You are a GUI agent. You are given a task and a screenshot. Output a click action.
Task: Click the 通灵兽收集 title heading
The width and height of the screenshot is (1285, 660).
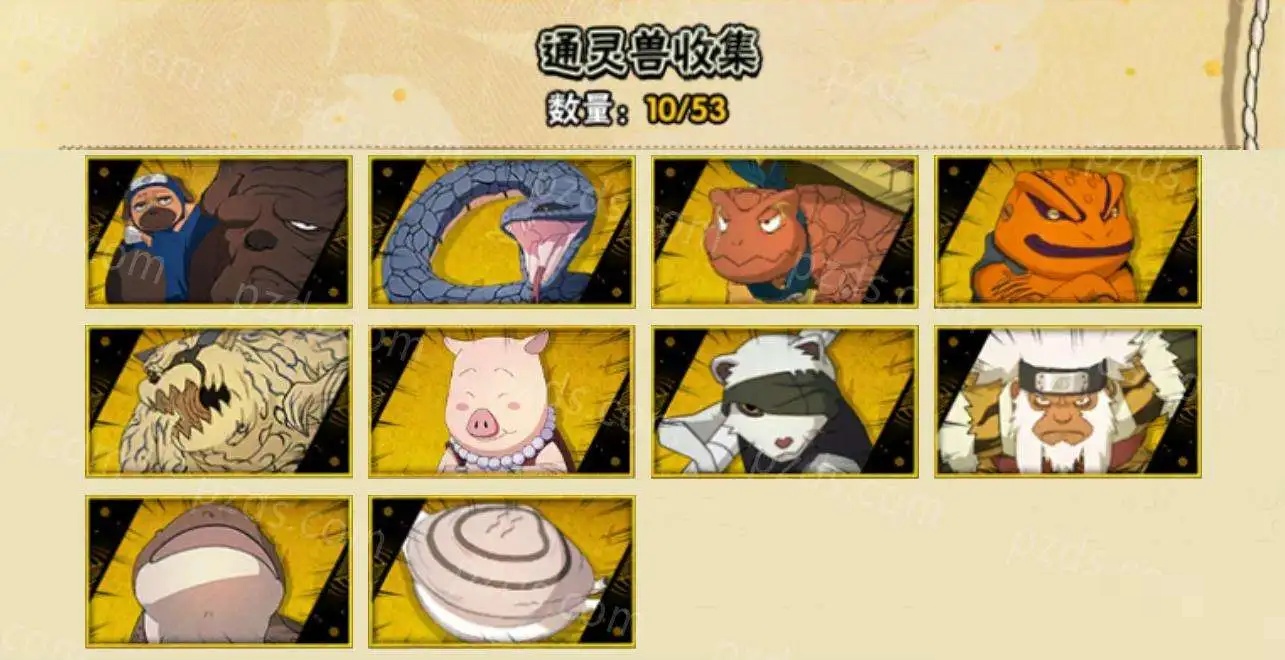click(x=647, y=53)
